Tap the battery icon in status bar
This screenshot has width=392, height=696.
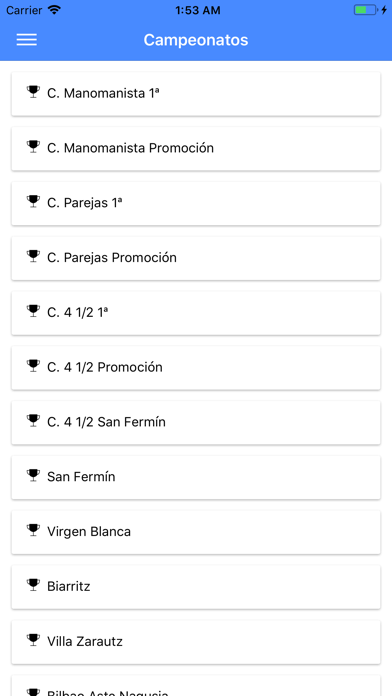(x=365, y=10)
